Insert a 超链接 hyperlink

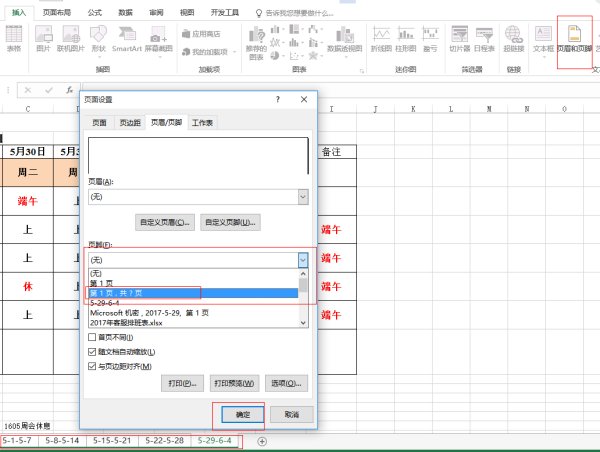click(x=514, y=39)
